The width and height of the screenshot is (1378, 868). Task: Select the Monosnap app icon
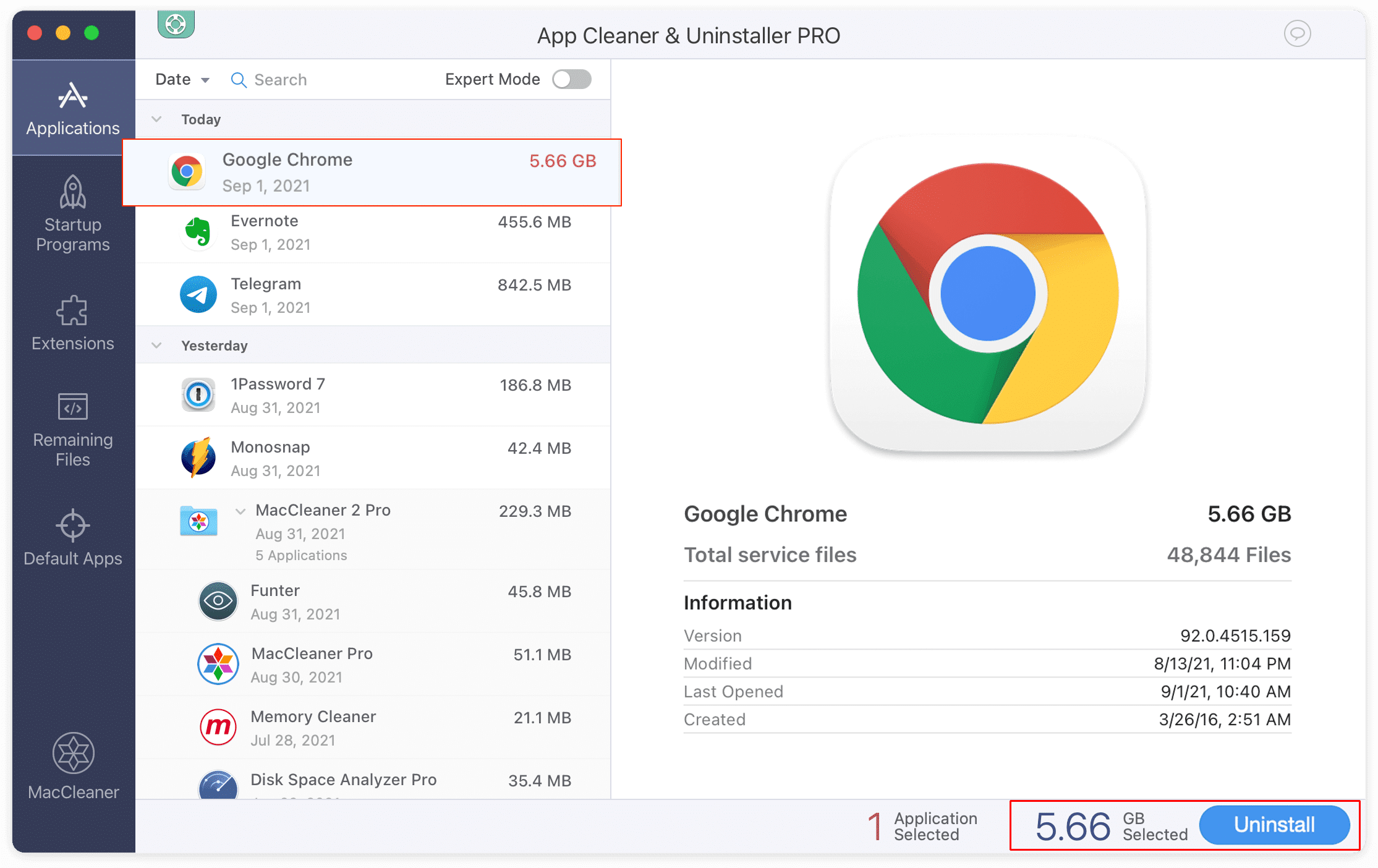pyautogui.click(x=198, y=457)
